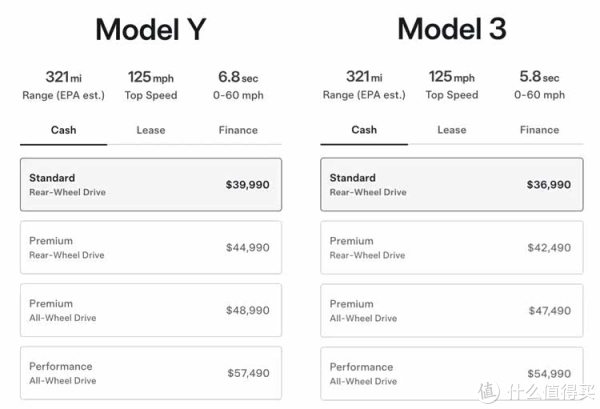Click the Model 3 5.8 sec acceleration stat

[539, 85]
